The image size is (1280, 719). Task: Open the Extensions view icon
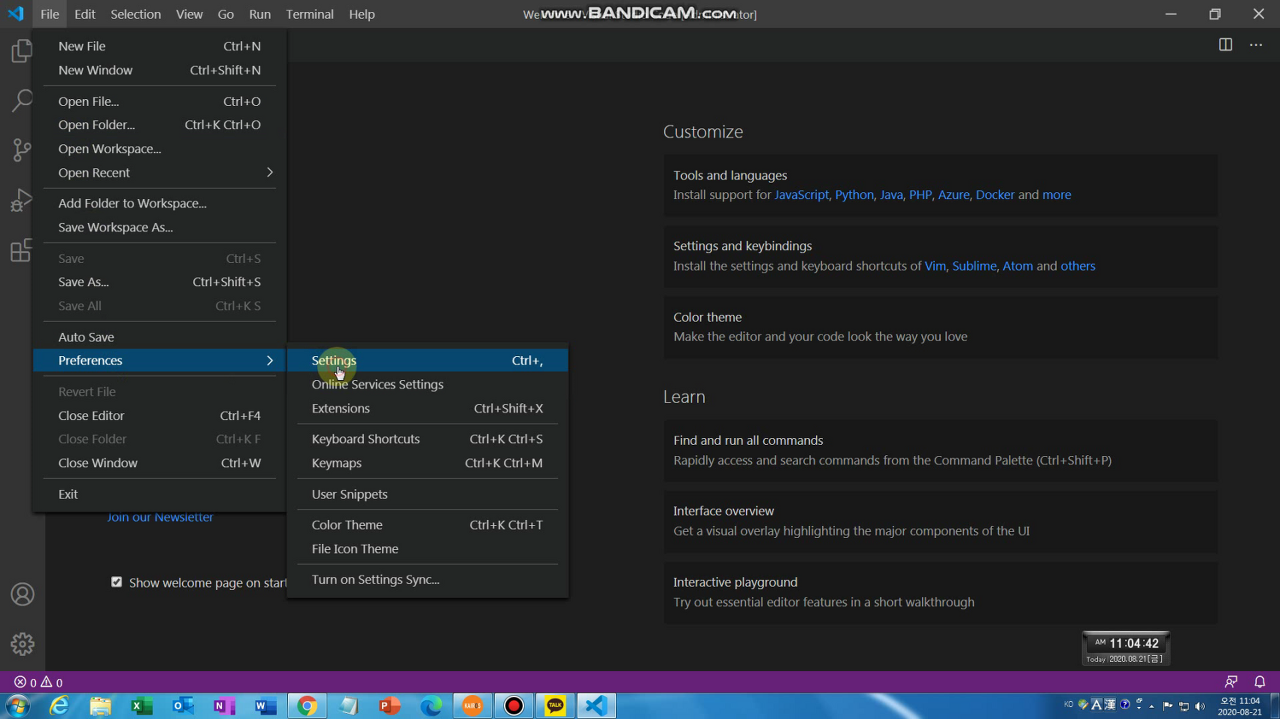pos(22,250)
